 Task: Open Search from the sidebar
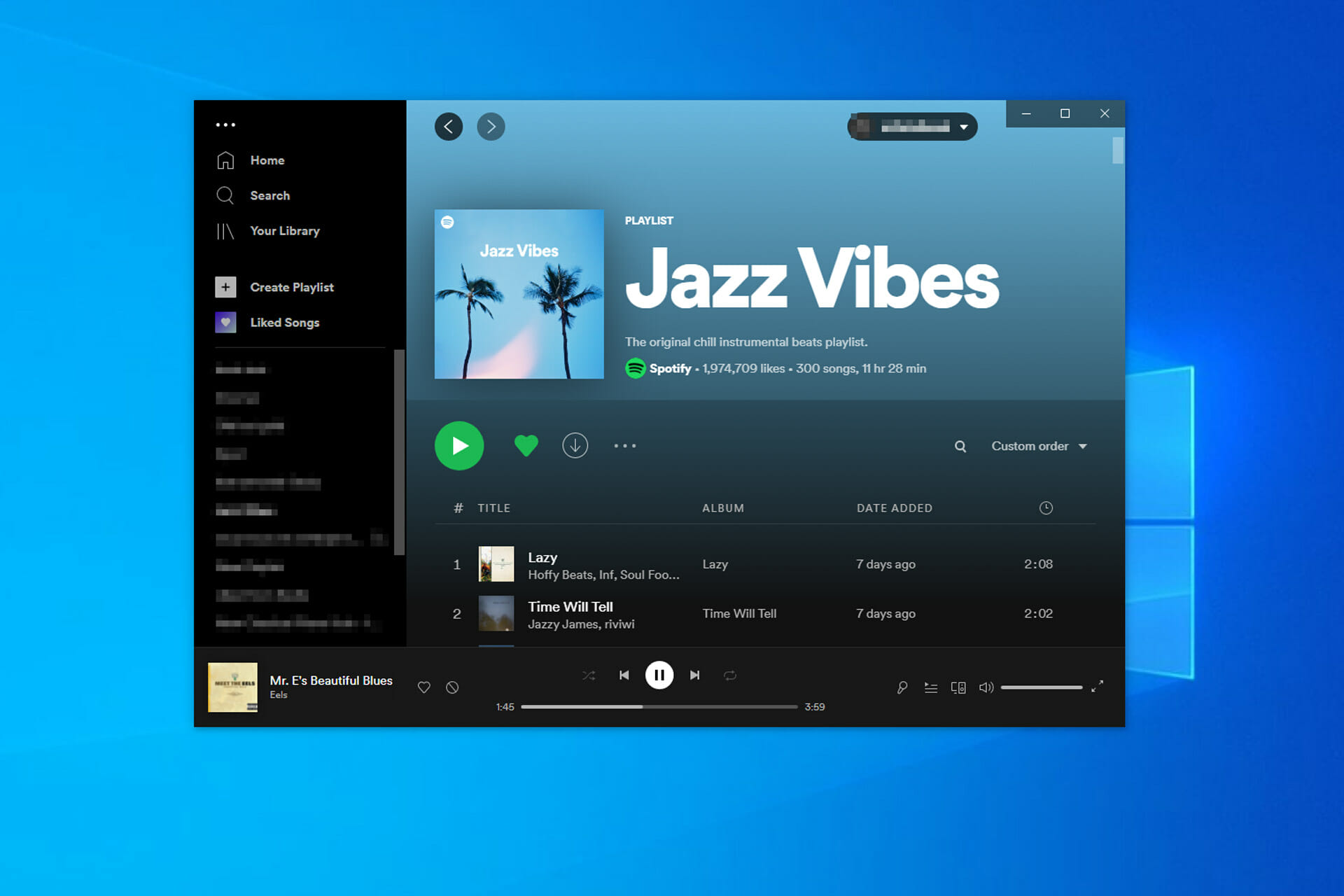(x=269, y=195)
